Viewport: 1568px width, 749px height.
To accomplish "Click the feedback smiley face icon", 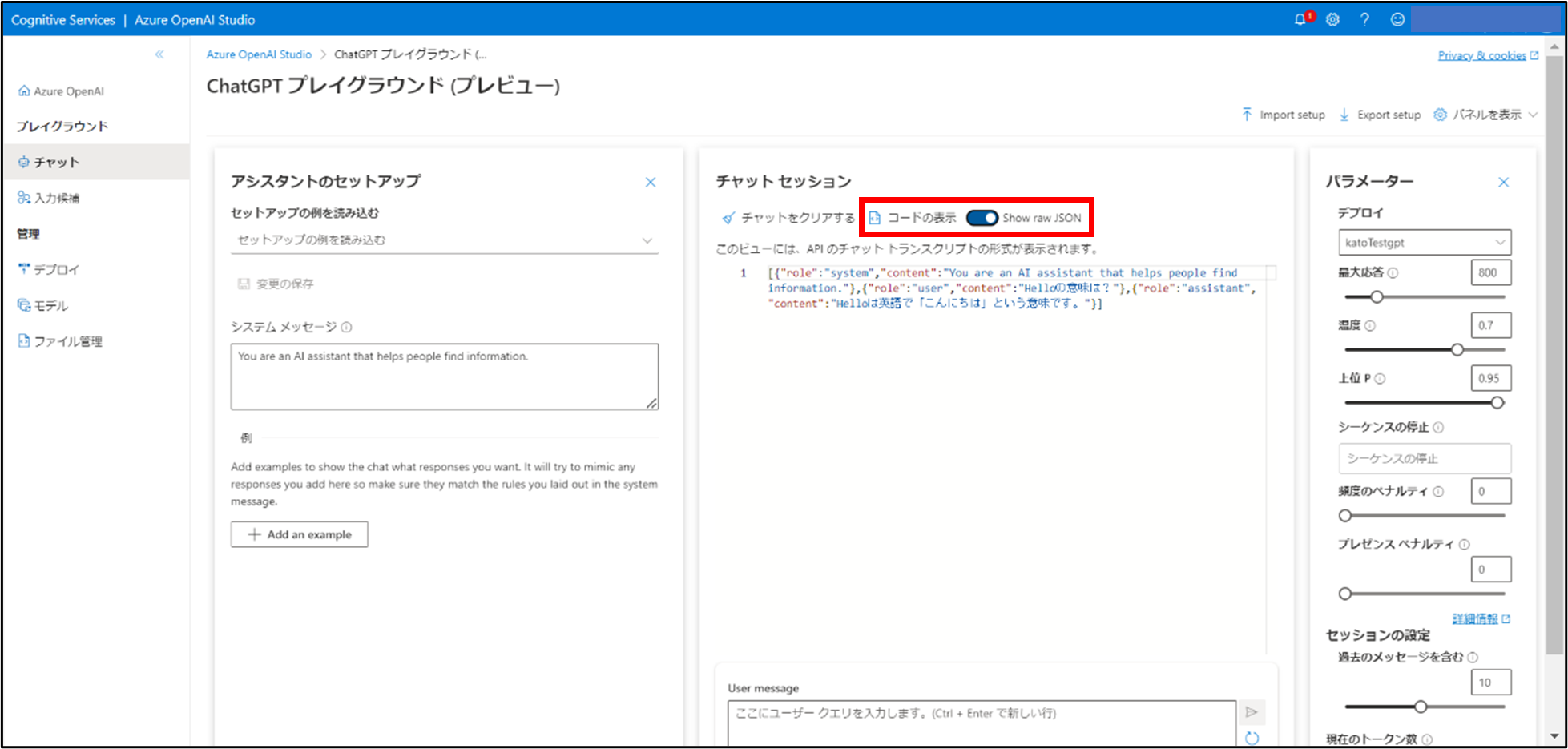I will [x=1397, y=20].
